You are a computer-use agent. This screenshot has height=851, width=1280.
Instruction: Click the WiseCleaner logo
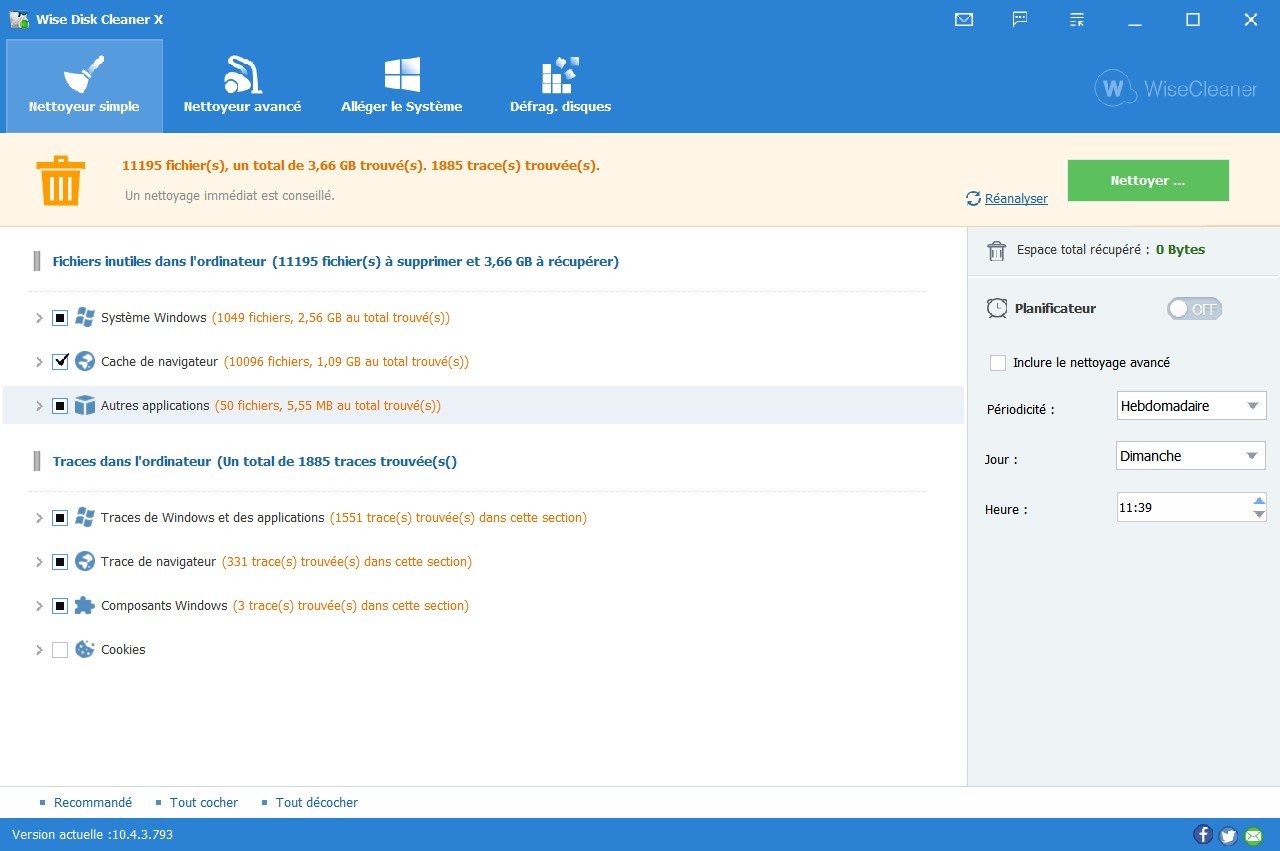point(1176,89)
